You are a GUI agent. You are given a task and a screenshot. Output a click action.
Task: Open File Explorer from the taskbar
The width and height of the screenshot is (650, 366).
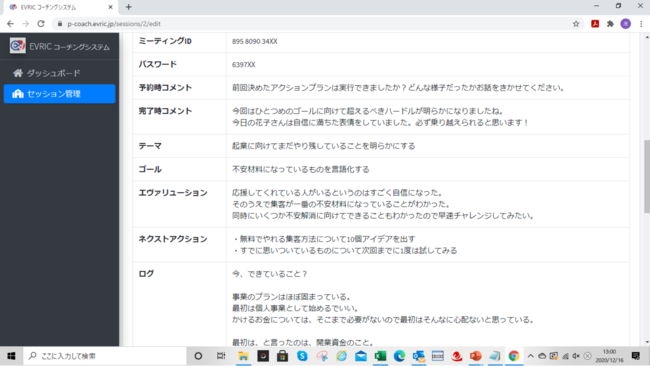click(x=243, y=356)
